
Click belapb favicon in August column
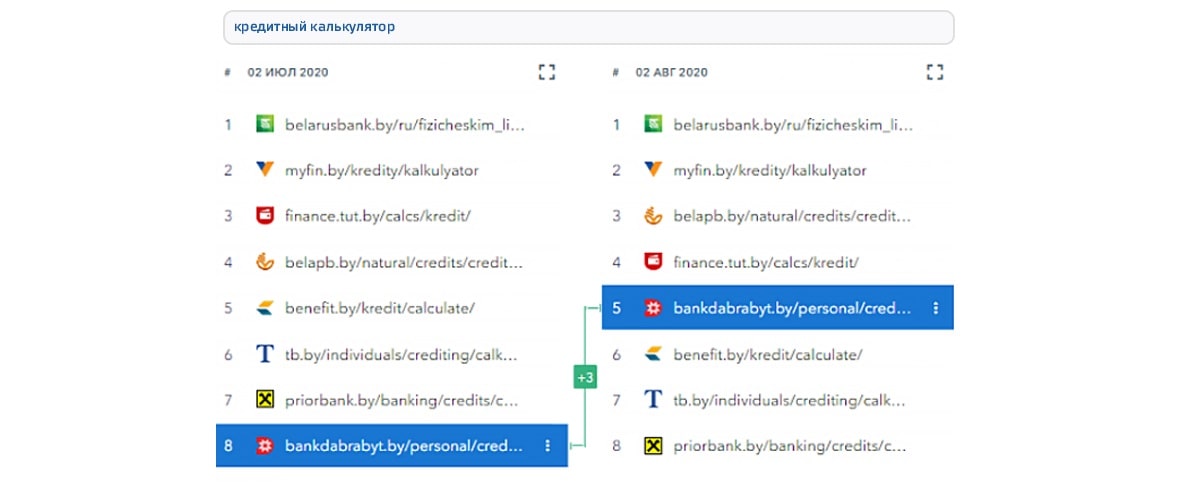tap(653, 216)
